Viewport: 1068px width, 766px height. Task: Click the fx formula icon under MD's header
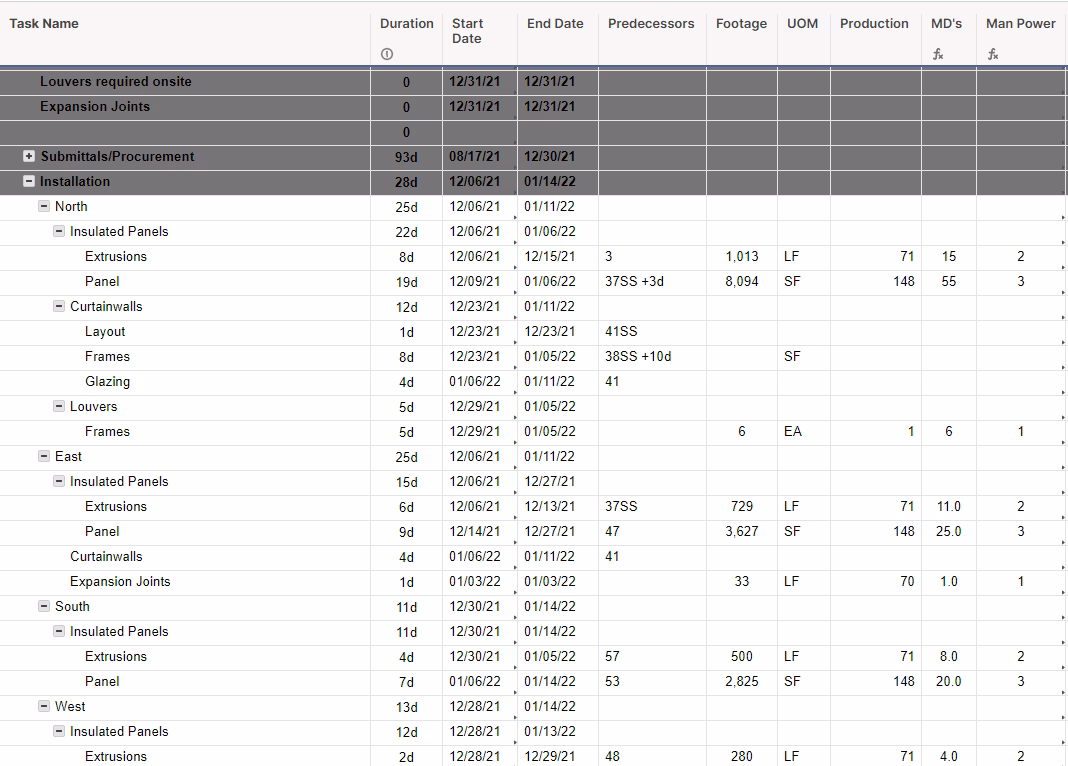point(937,54)
